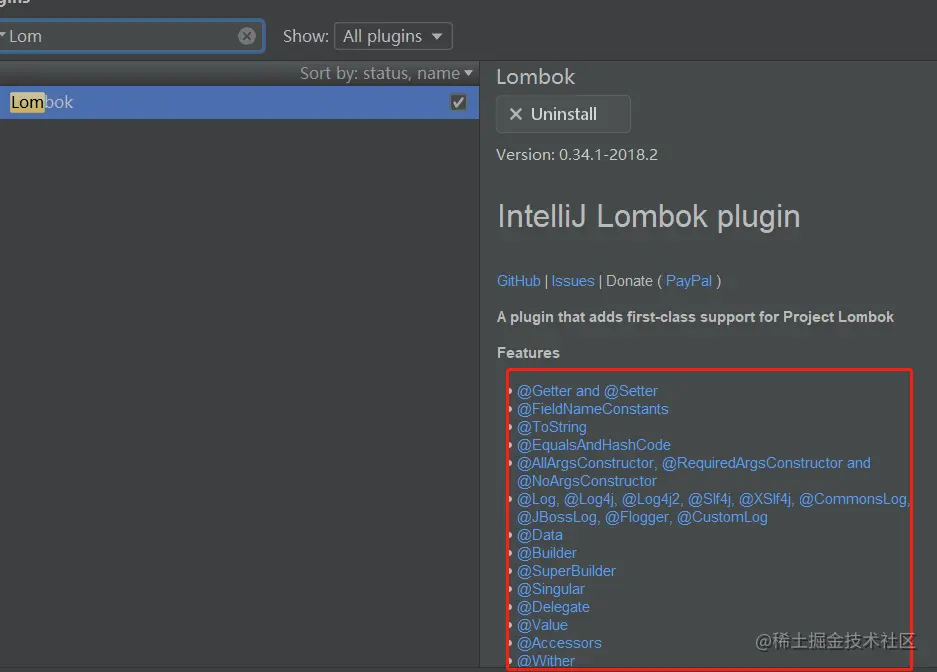Viewport: 937px width, 672px height.
Task: Open the @Delegate feature link
Action: pyautogui.click(x=553, y=607)
